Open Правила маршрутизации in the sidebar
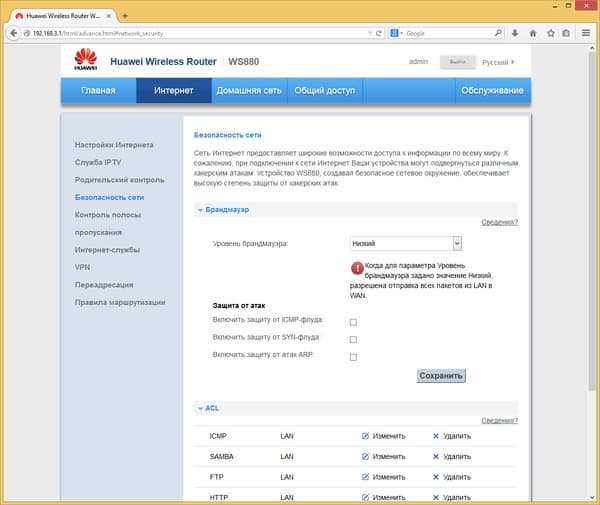Screen dimensions: 600x505 [x=120, y=302]
